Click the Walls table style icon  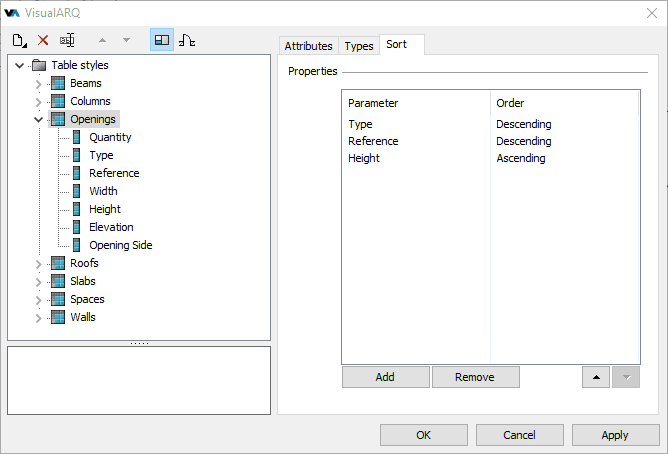(58, 317)
